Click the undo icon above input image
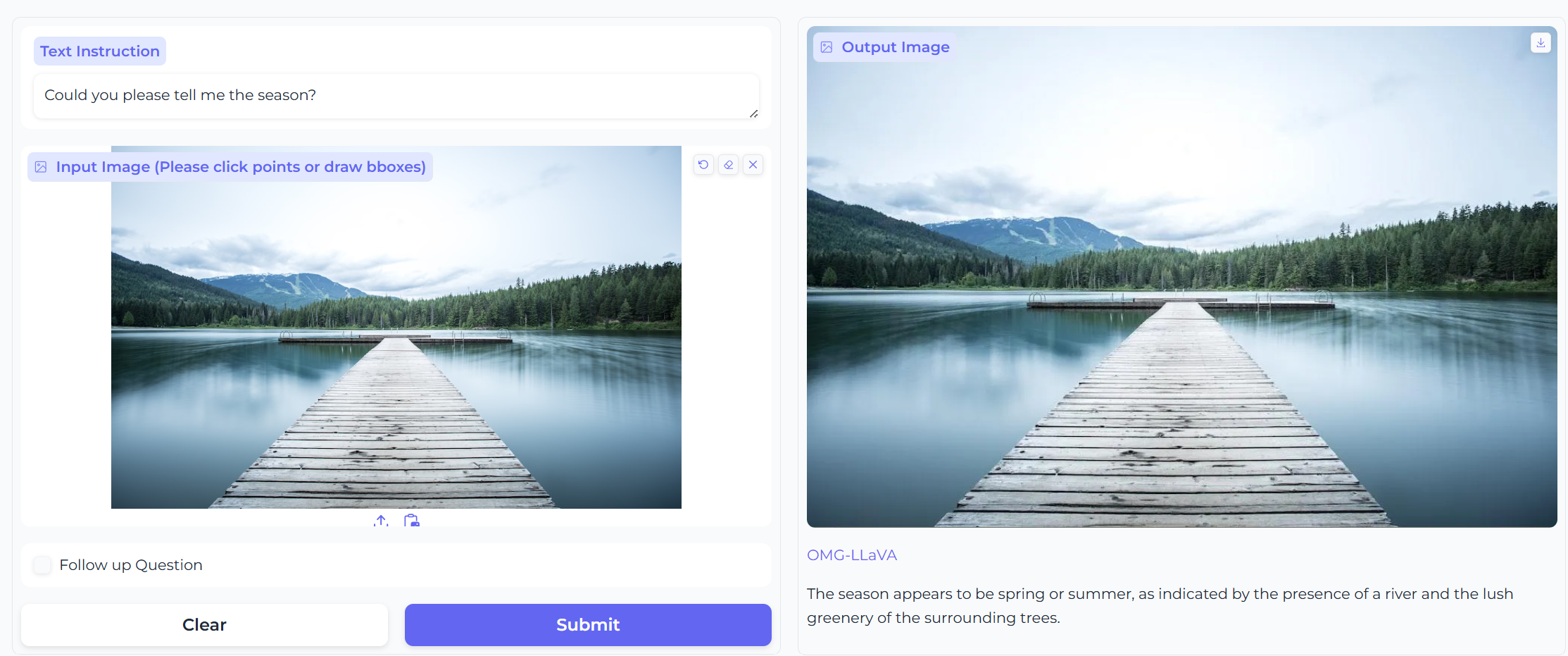This screenshot has height=656, width=1568. [x=703, y=165]
